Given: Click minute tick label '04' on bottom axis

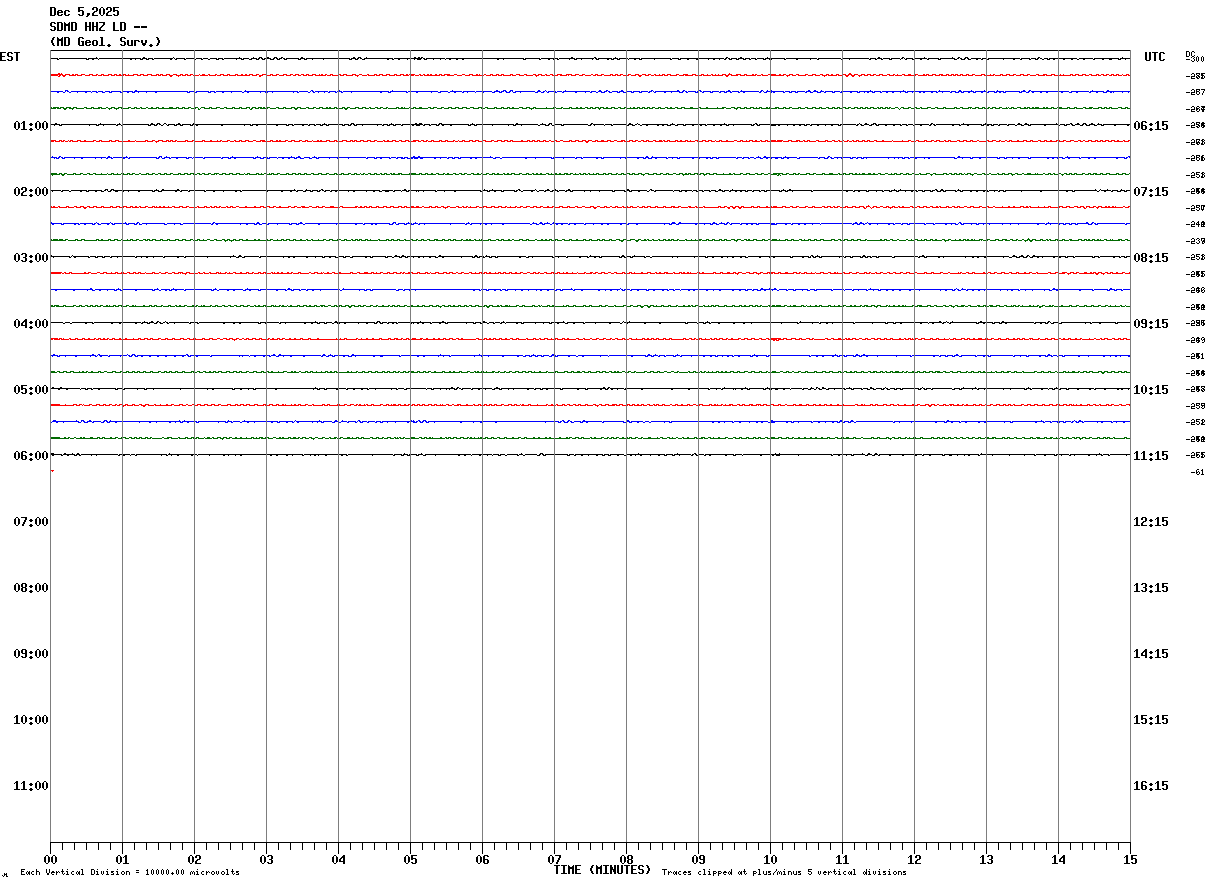Looking at the screenshot, I should (338, 859).
